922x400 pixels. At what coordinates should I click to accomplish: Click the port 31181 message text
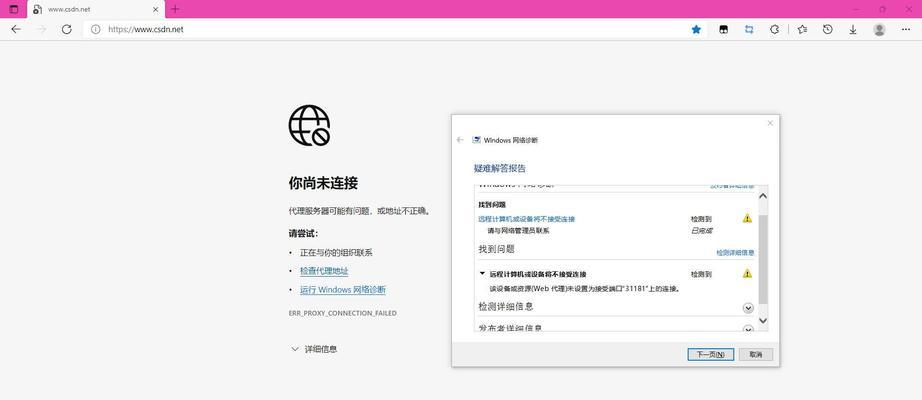click(x=585, y=289)
